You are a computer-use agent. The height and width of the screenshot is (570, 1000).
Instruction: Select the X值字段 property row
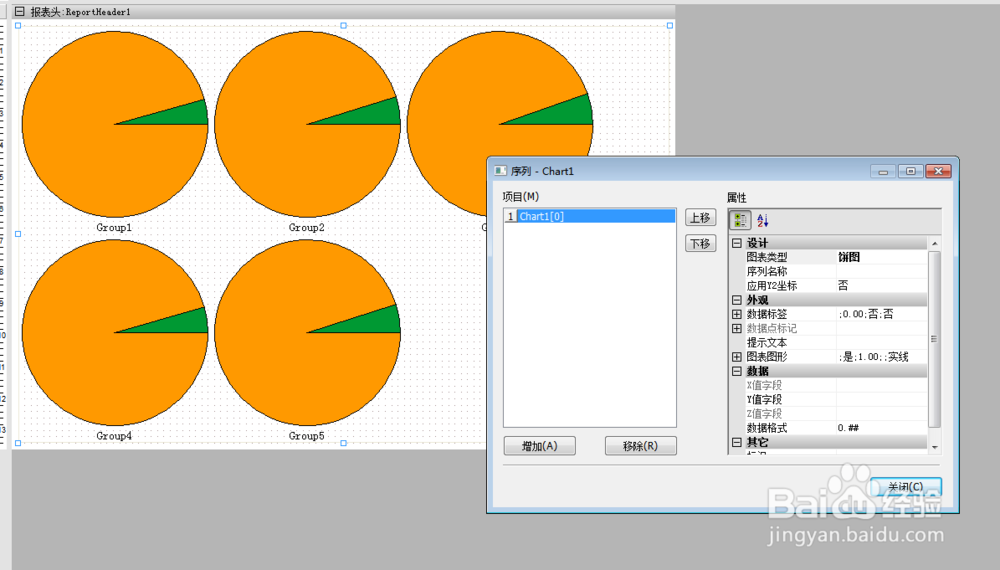[x=835, y=385]
